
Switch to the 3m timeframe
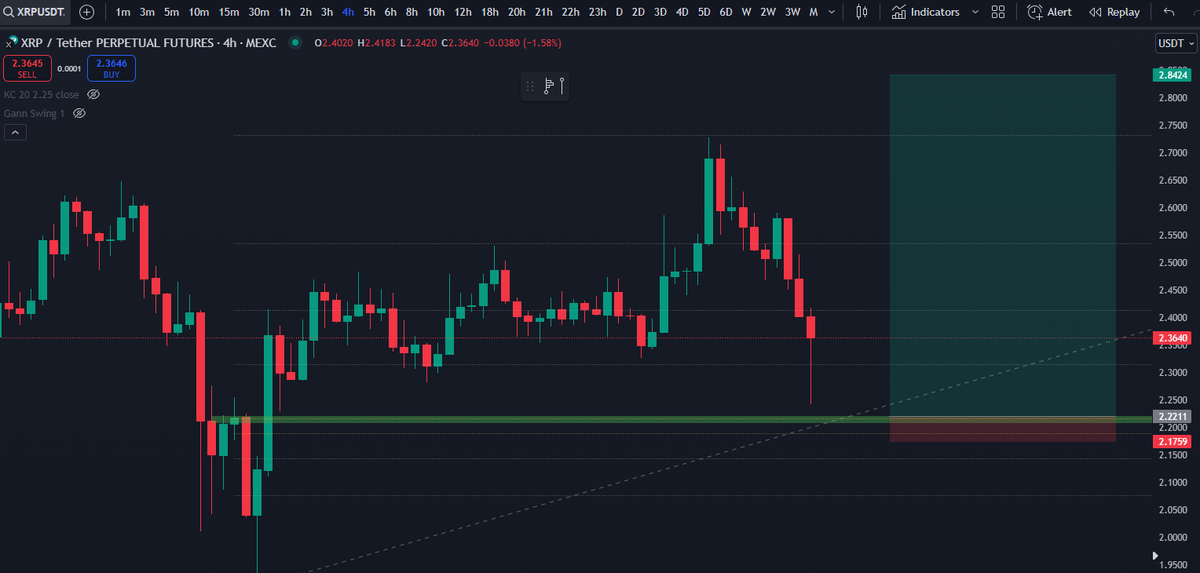point(147,12)
